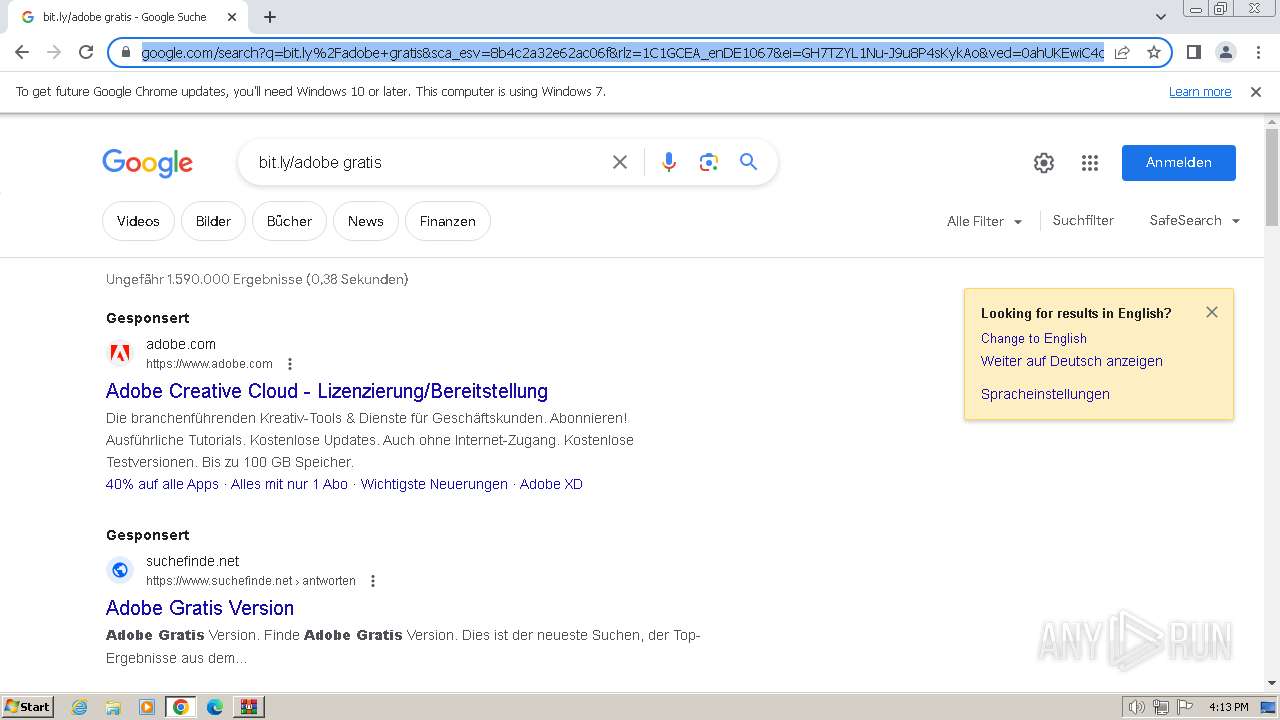The width and height of the screenshot is (1280, 720).
Task: Start voice search with the microphone icon
Action: pyautogui.click(x=669, y=162)
